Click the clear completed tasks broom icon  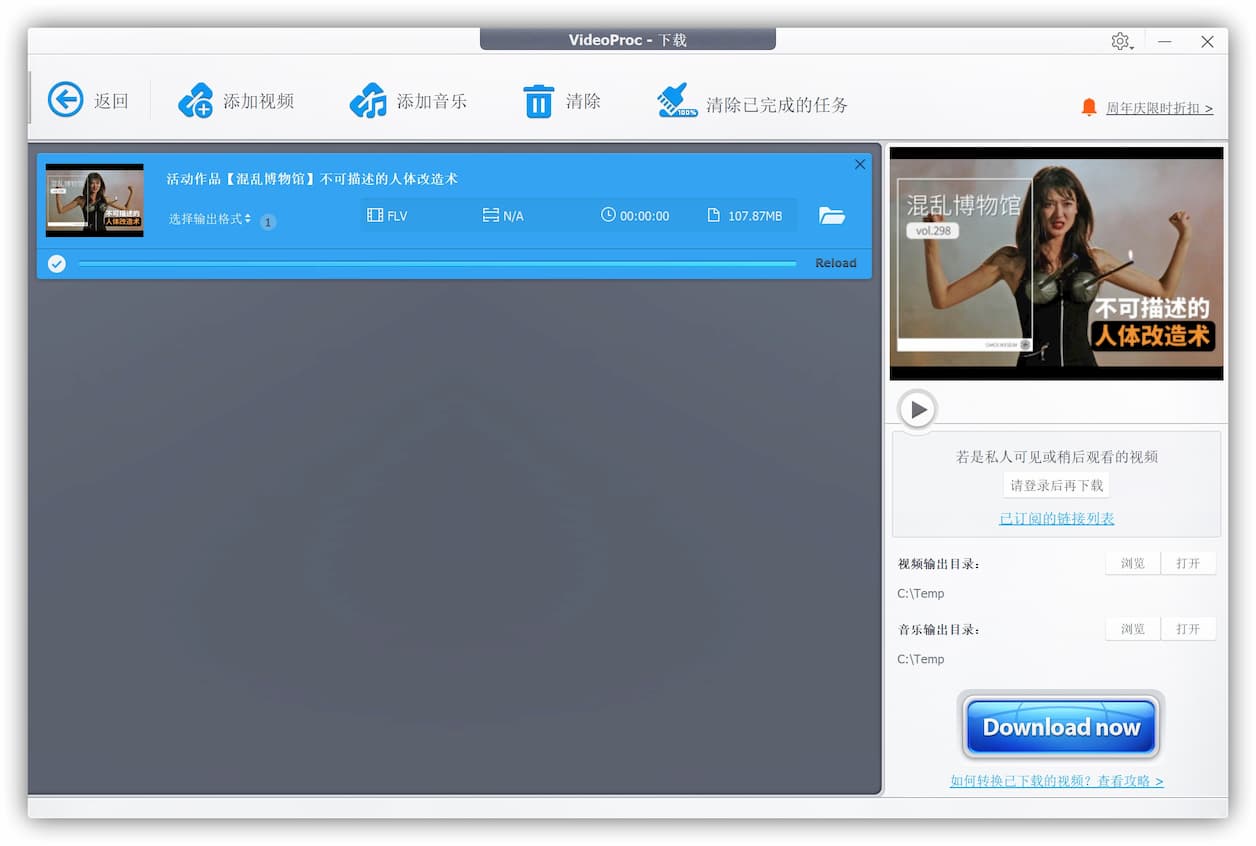677,101
